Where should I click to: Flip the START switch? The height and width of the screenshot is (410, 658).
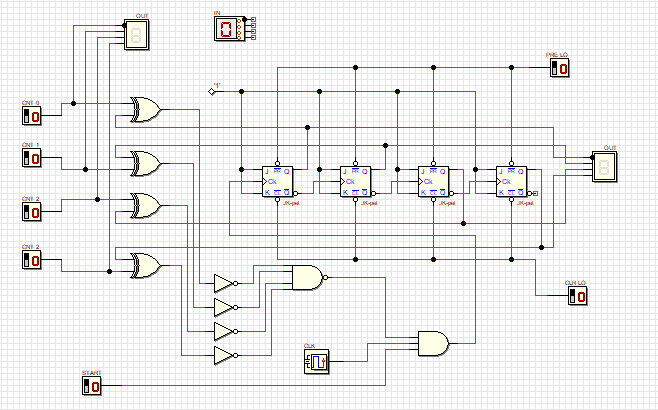(91, 384)
